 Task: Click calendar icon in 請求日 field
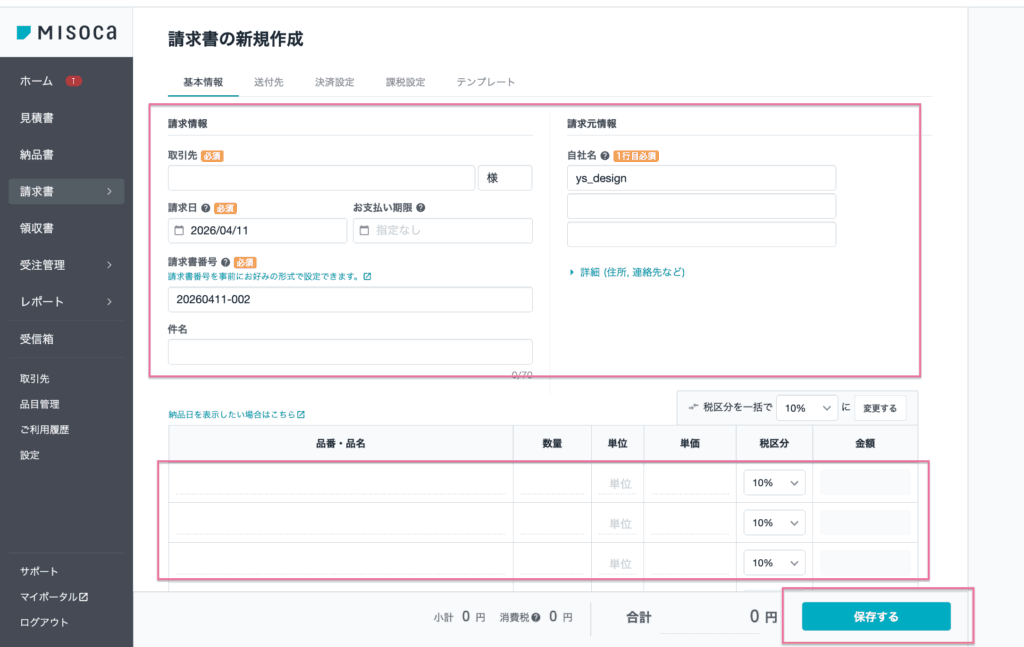pos(179,230)
